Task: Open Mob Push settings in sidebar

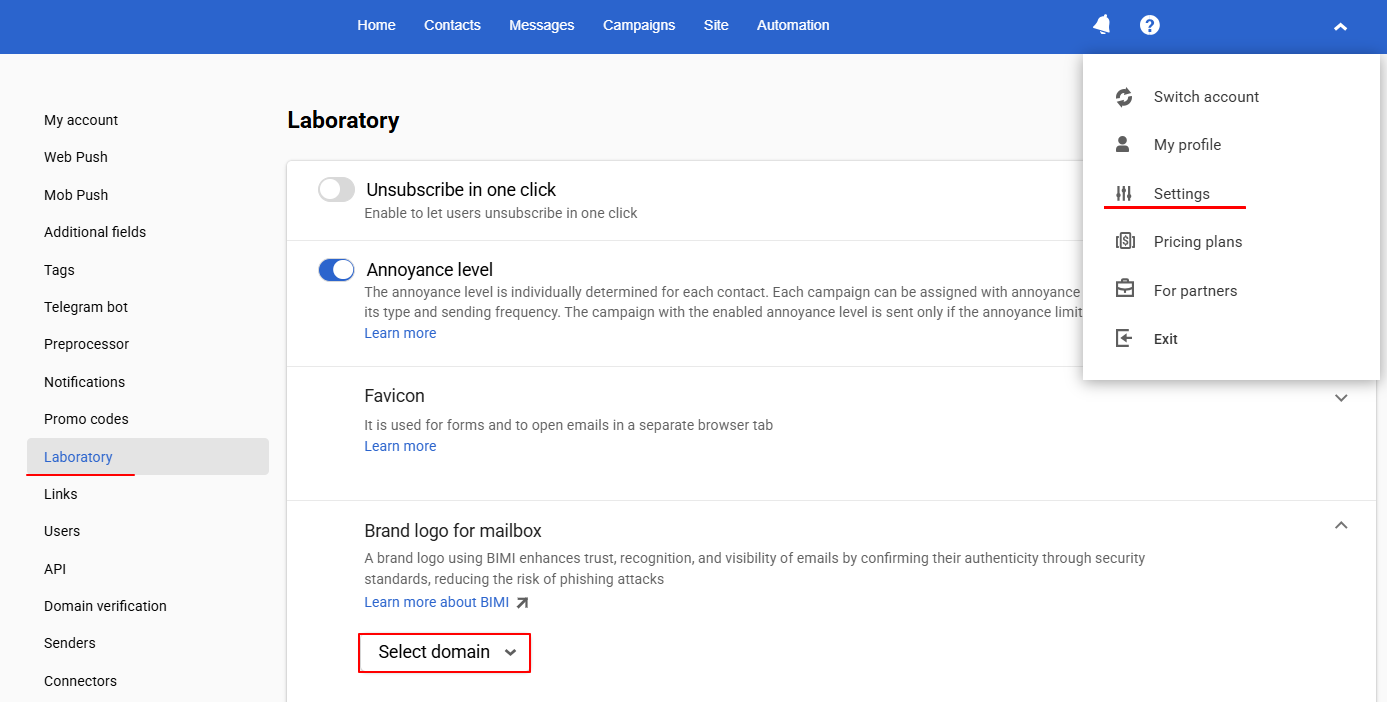Action: pyautogui.click(x=76, y=195)
